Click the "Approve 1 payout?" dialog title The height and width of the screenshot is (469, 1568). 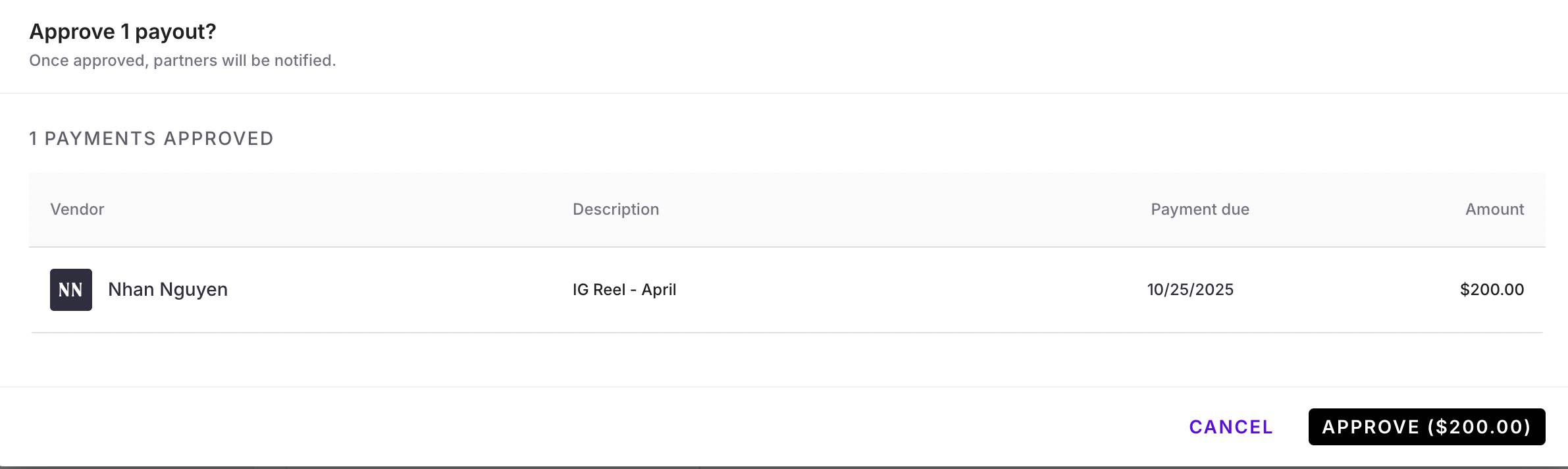click(122, 32)
